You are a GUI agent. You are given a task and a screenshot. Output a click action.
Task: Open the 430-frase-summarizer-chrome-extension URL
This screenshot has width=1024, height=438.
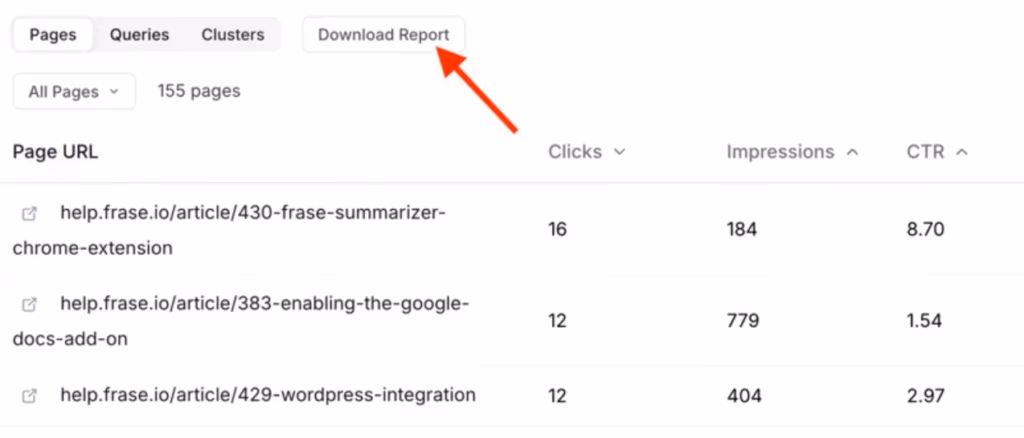[252, 213]
